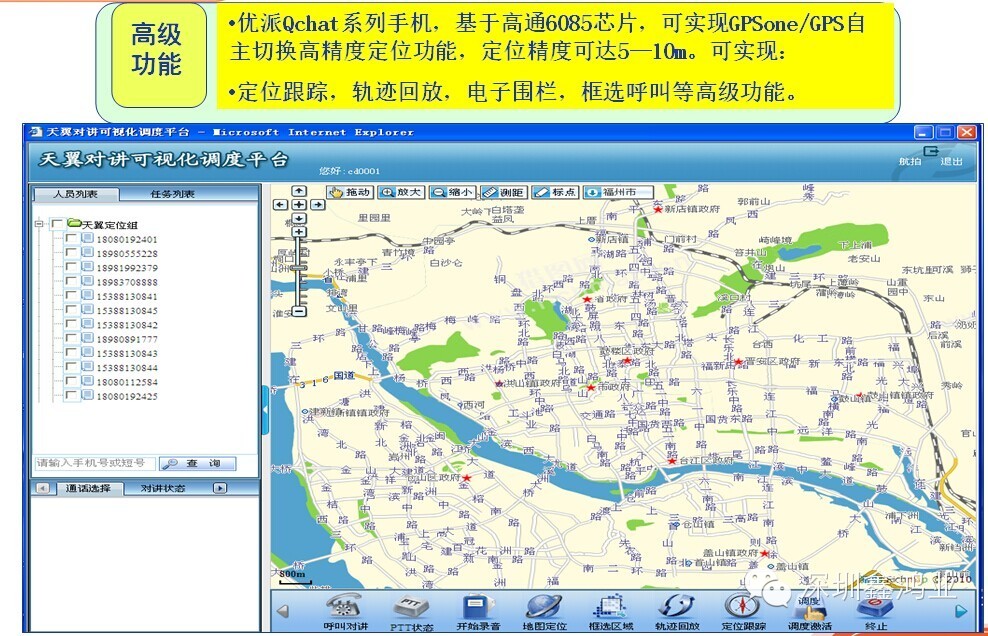Open 轨迹回放 track playback icon
988x636 pixels.
coord(676,606)
